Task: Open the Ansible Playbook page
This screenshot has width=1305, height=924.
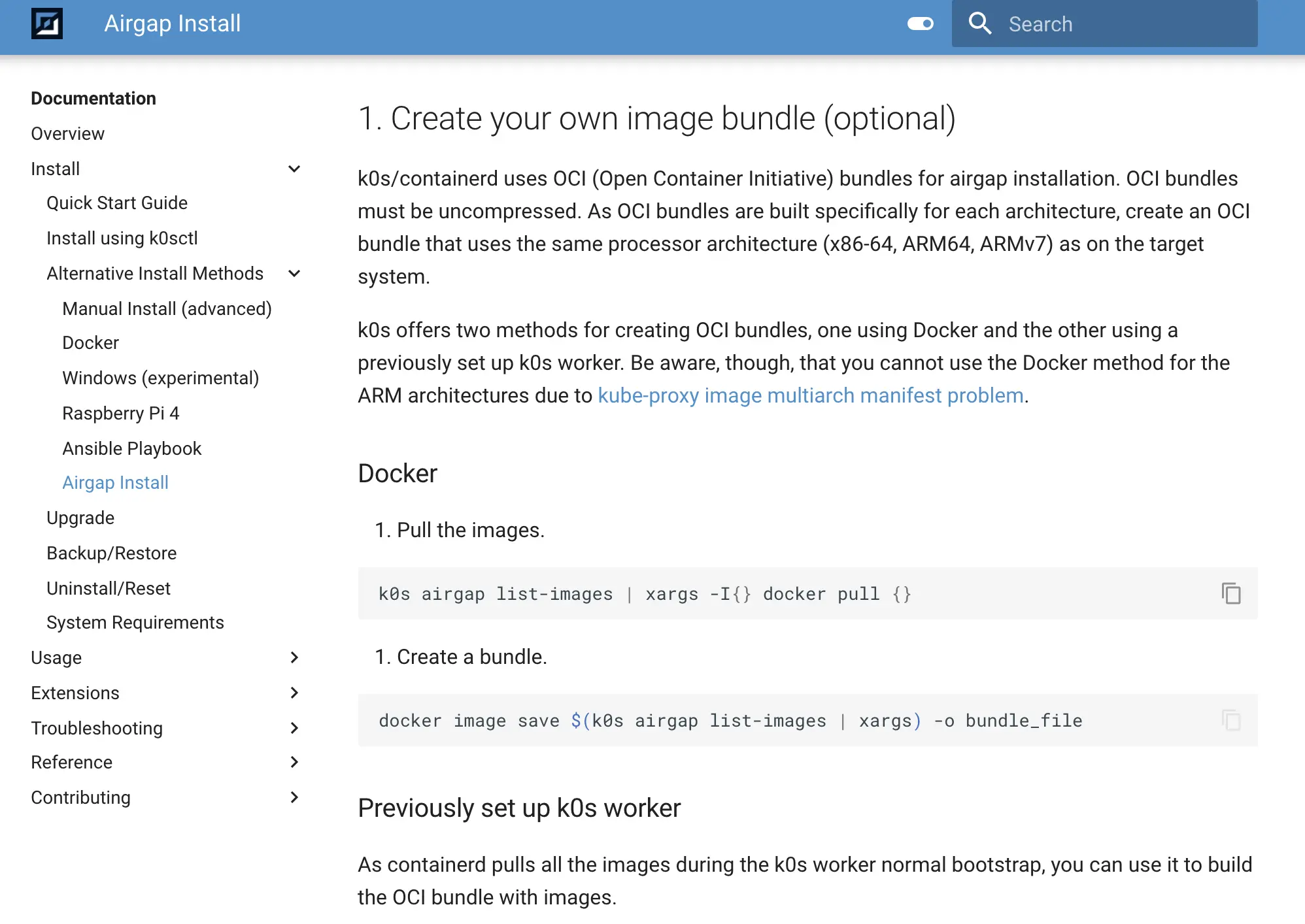Action: pyautogui.click(x=132, y=448)
